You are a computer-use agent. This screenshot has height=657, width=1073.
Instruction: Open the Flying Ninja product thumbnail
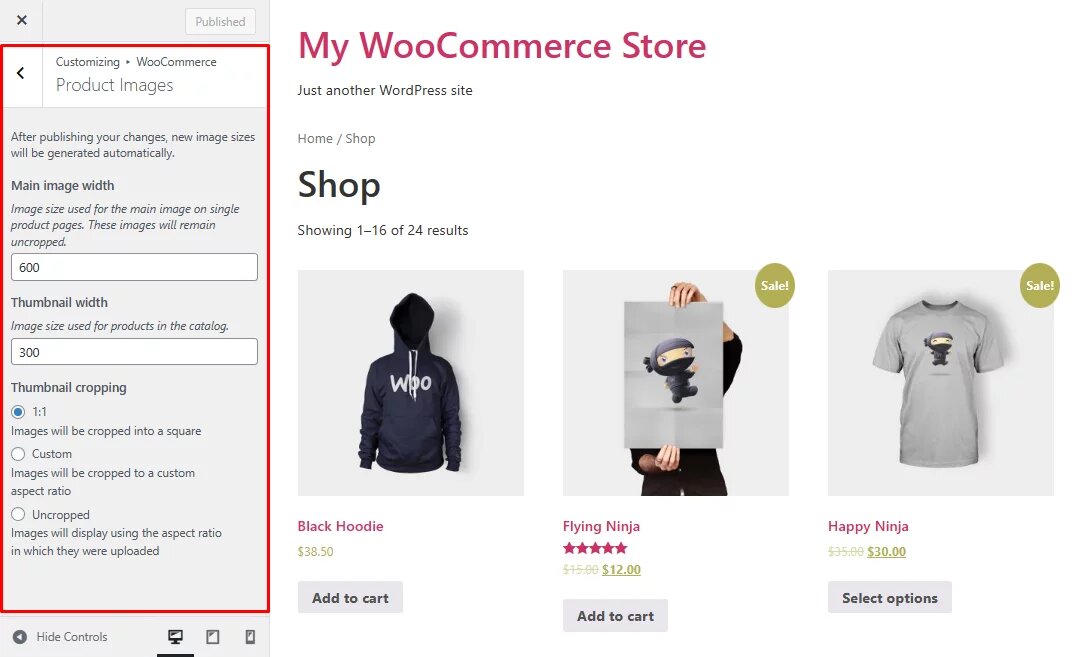[x=675, y=381]
